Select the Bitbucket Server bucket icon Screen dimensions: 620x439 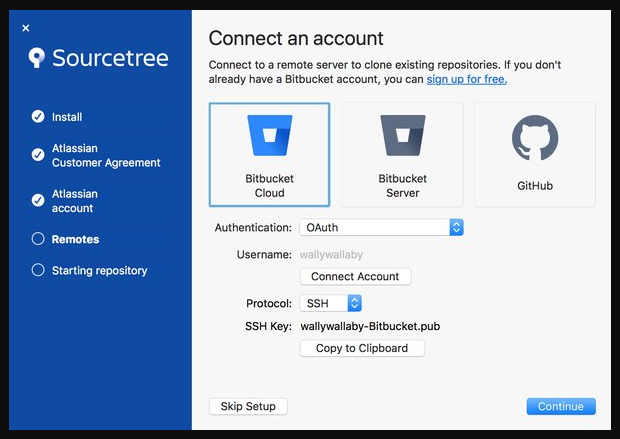coord(402,135)
